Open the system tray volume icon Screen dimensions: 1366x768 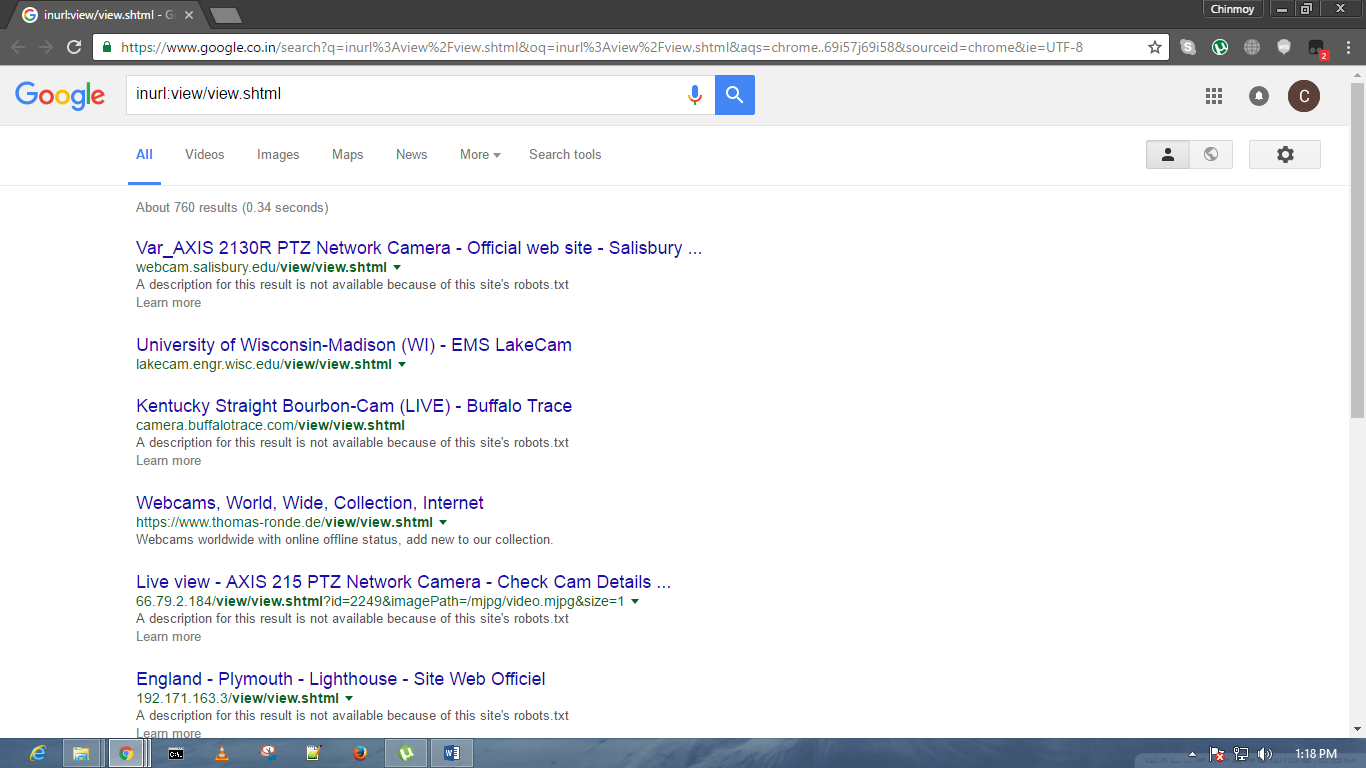click(1265, 754)
